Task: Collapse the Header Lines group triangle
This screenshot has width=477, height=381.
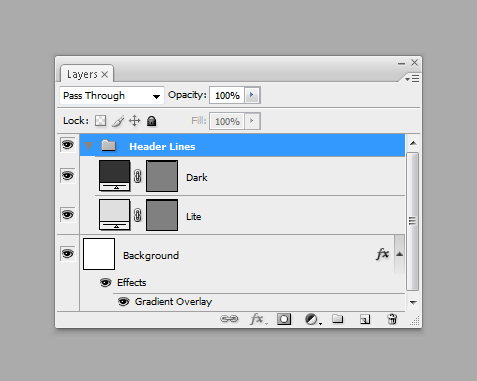Action: tap(89, 146)
